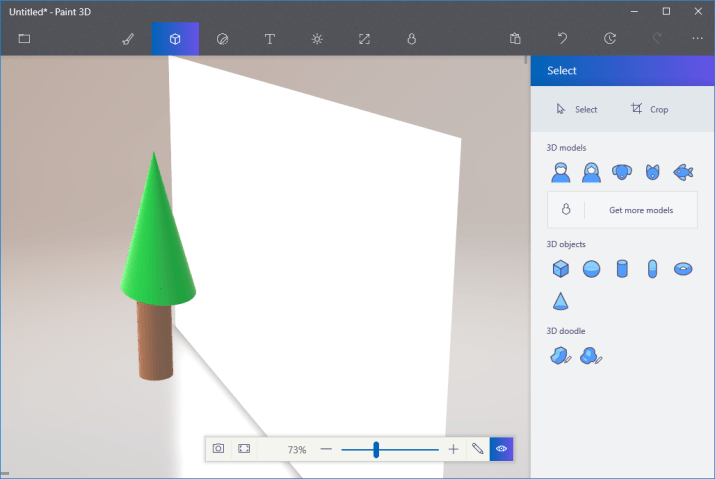Insert the Dog 3D model
Screen dimensions: 715x479
pyautogui.click(x=622, y=172)
